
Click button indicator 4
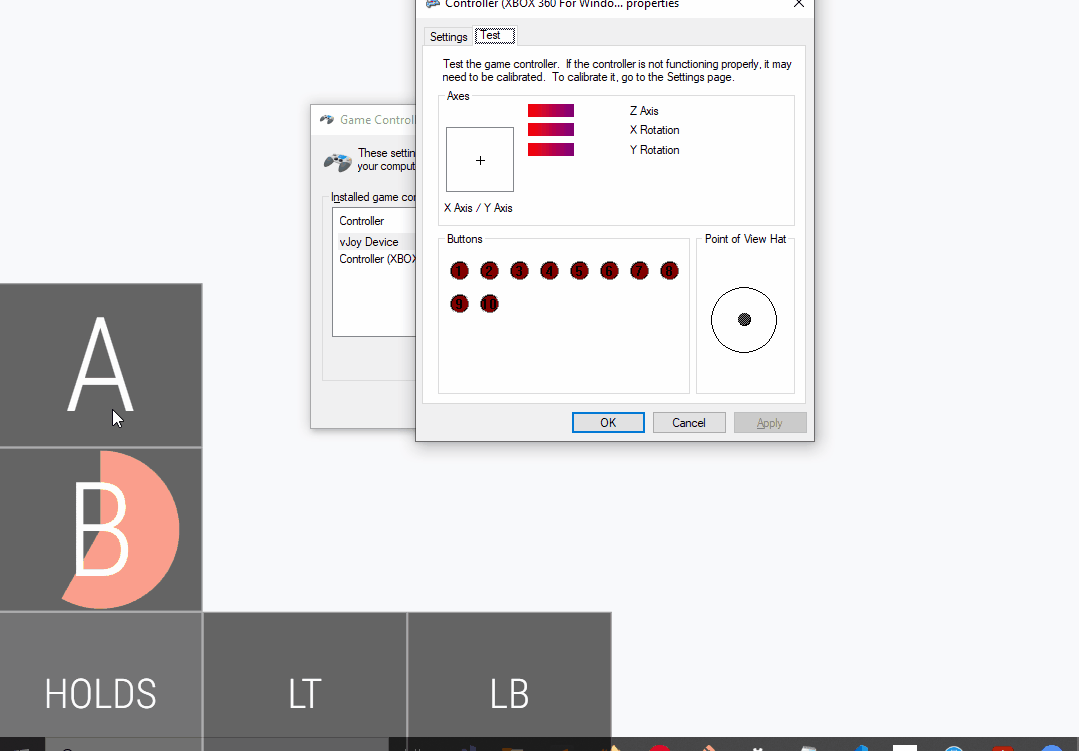click(549, 271)
